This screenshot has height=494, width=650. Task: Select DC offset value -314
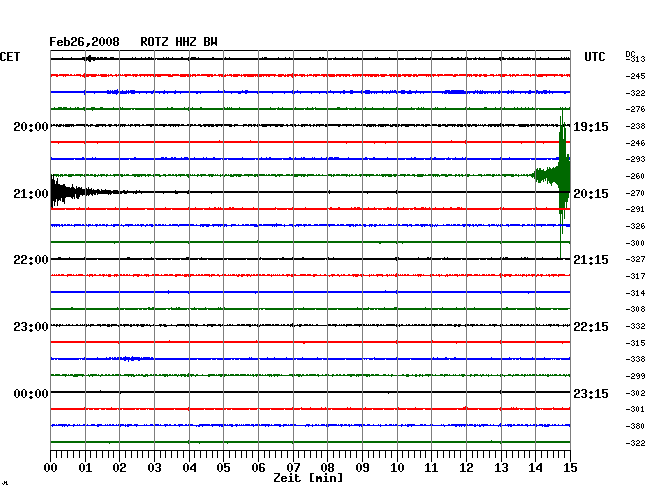(x=635, y=293)
